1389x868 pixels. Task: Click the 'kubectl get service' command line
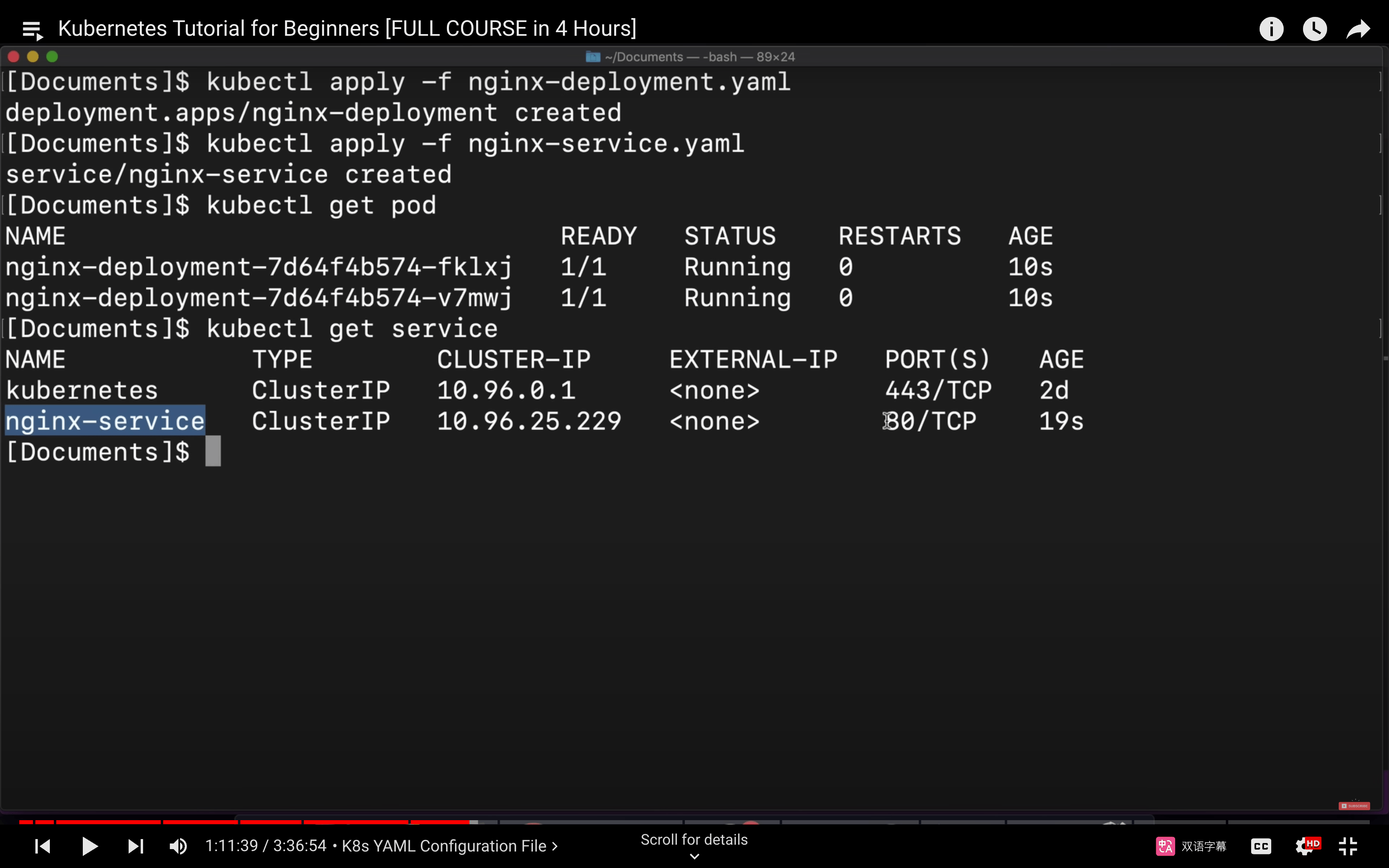click(352, 329)
